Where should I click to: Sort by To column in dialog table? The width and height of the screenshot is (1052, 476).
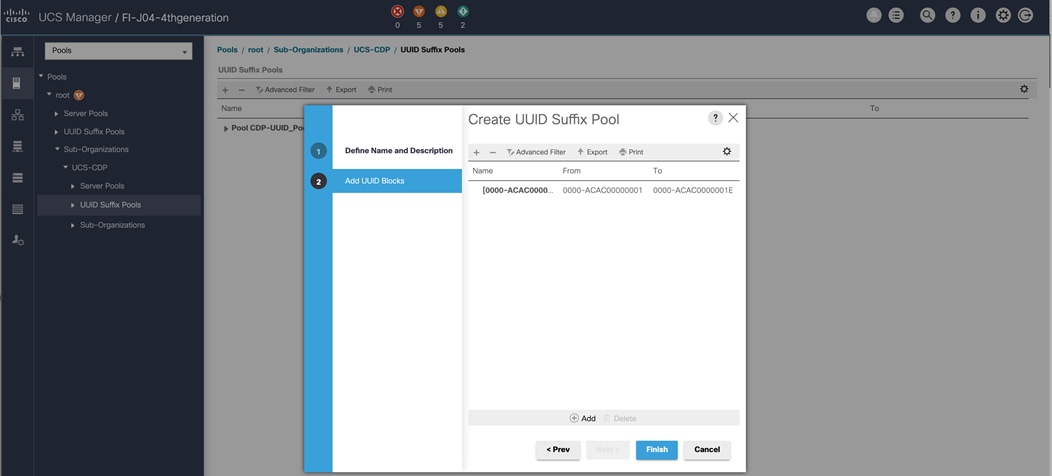pyautogui.click(x=658, y=171)
